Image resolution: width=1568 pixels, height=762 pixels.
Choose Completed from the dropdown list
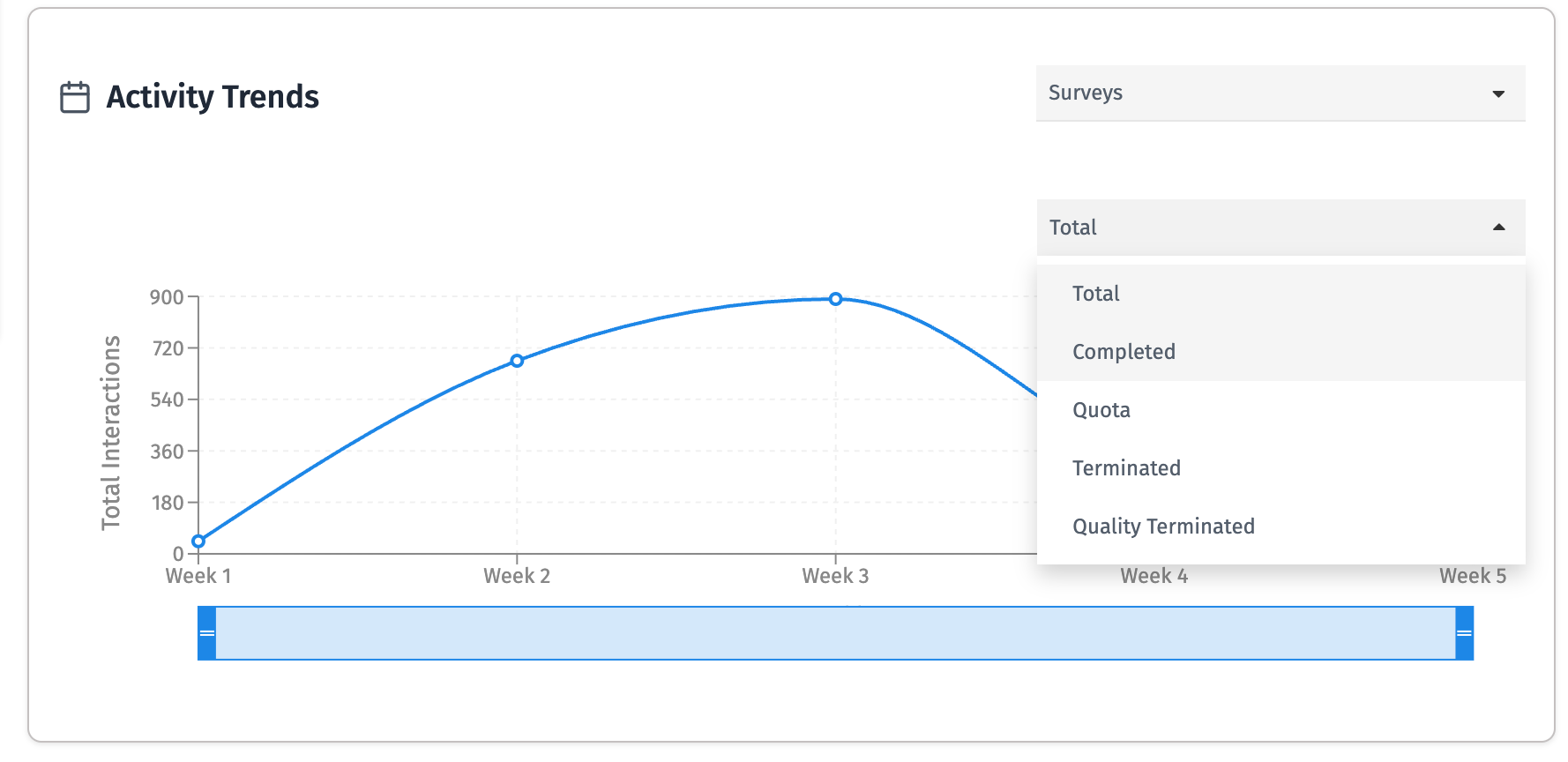click(x=1124, y=352)
